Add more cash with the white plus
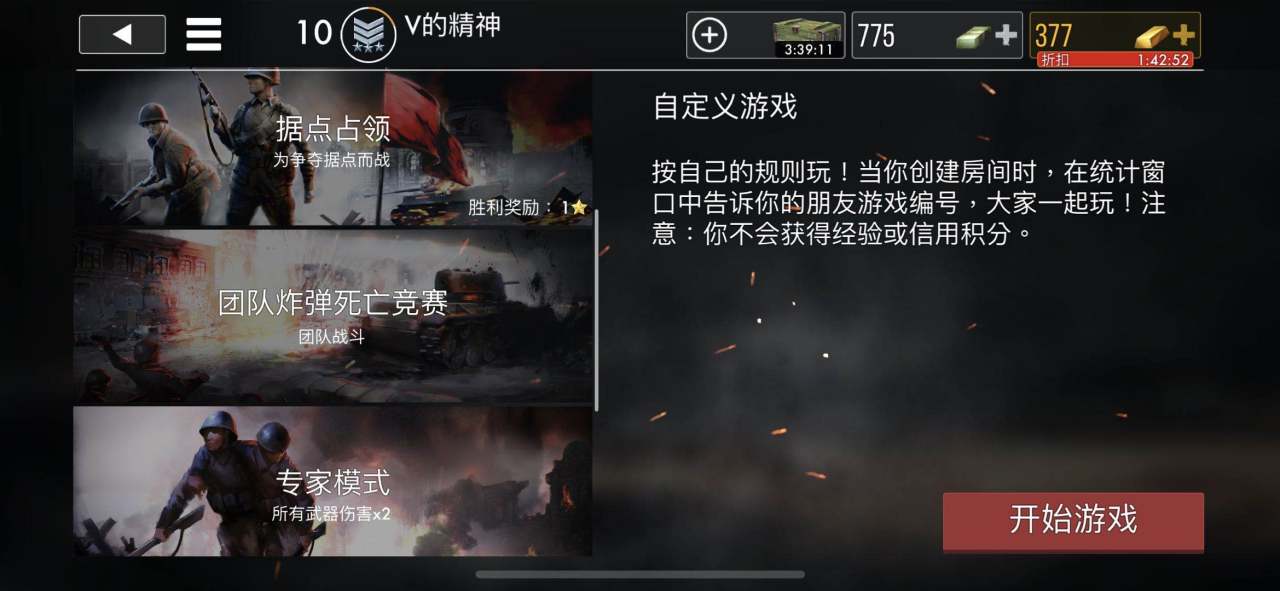Viewport: 1280px width, 591px height. [1006, 36]
